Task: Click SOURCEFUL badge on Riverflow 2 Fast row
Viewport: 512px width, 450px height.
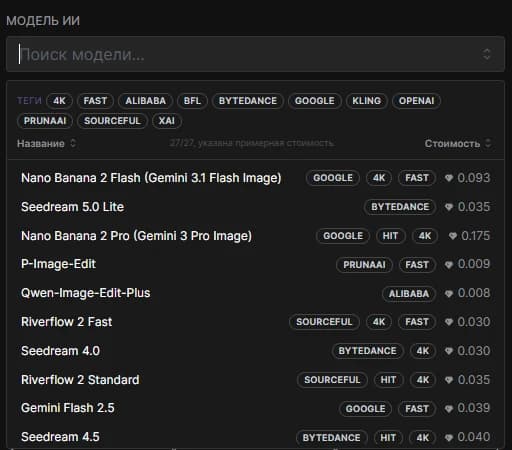Action: coord(324,322)
